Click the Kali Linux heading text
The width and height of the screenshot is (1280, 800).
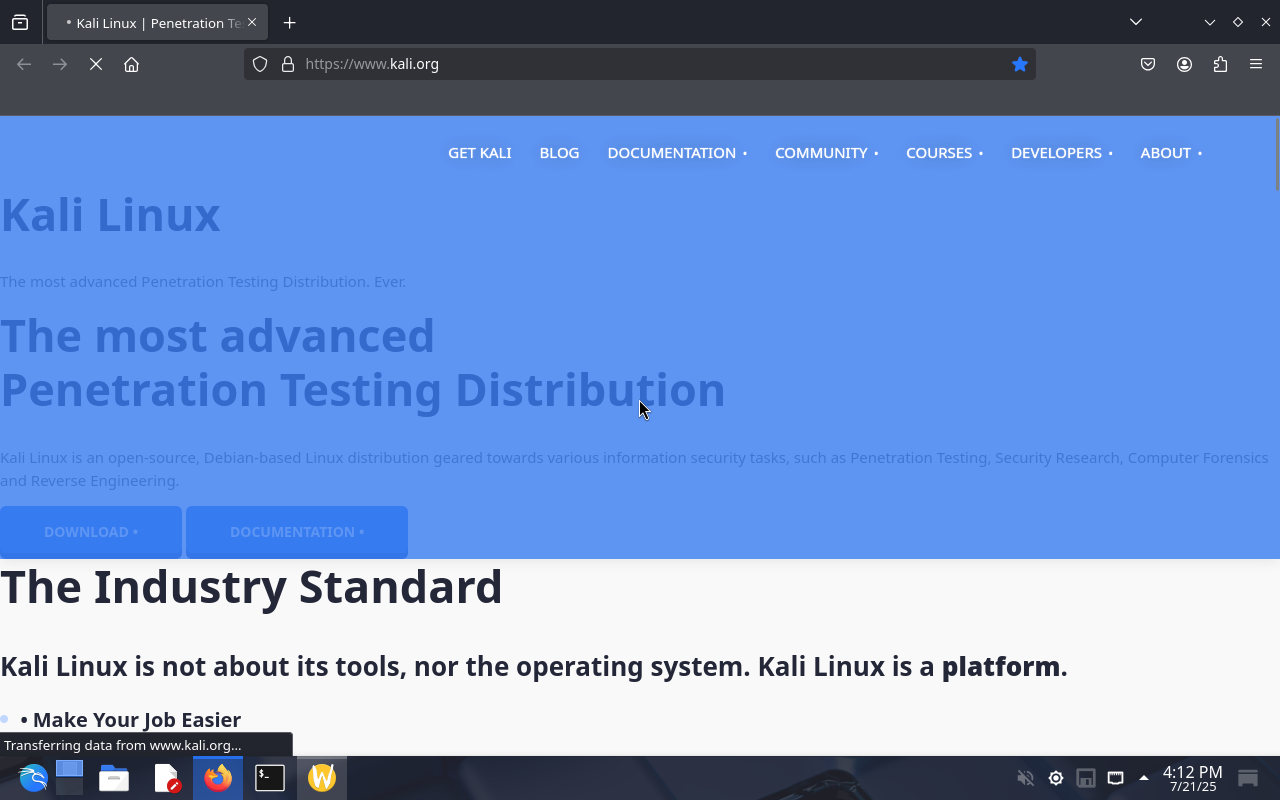[110, 215]
